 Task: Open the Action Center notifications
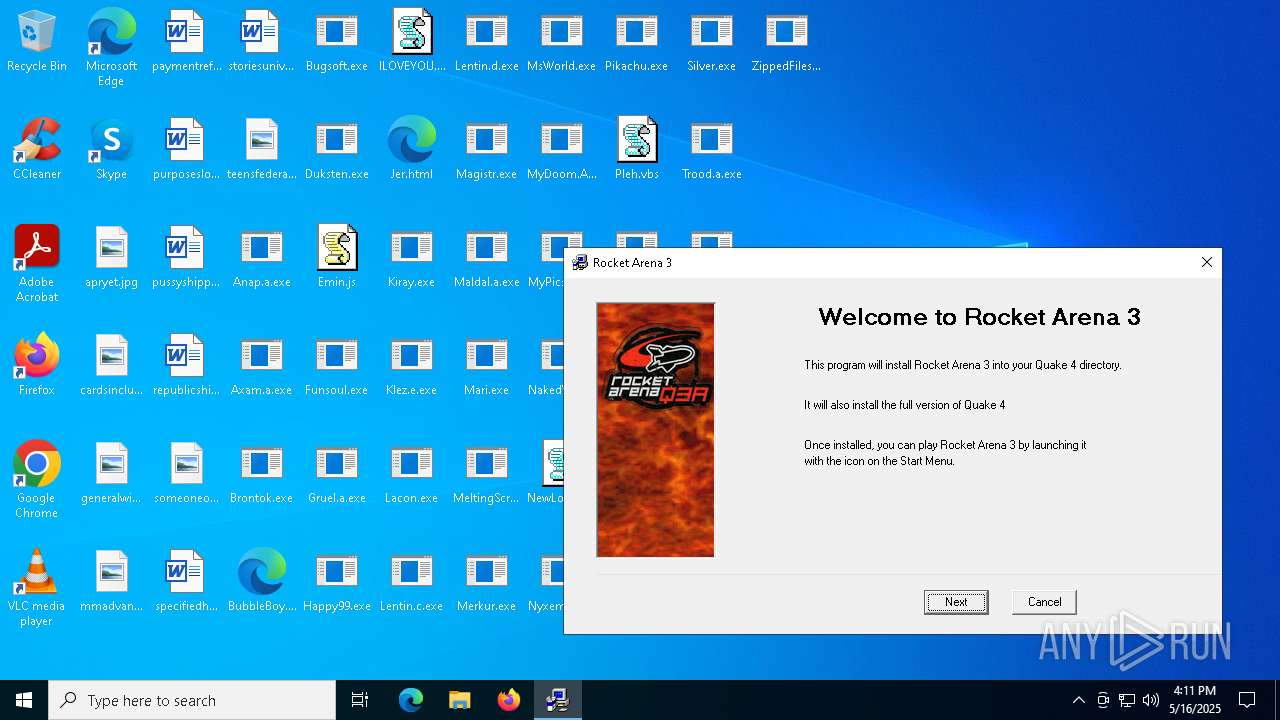click(1247, 700)
